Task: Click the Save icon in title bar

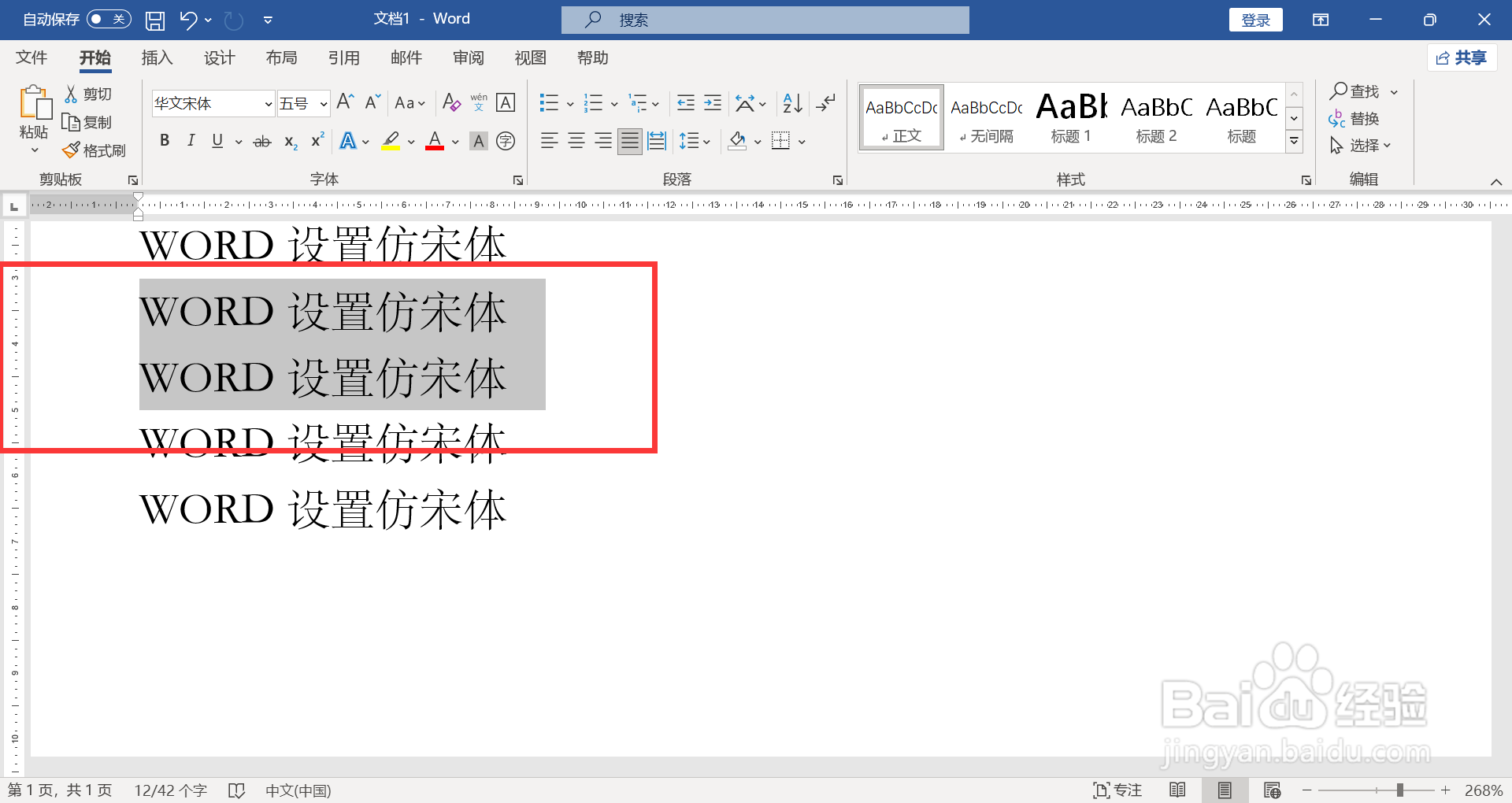Action: click(x=155, y=20)
